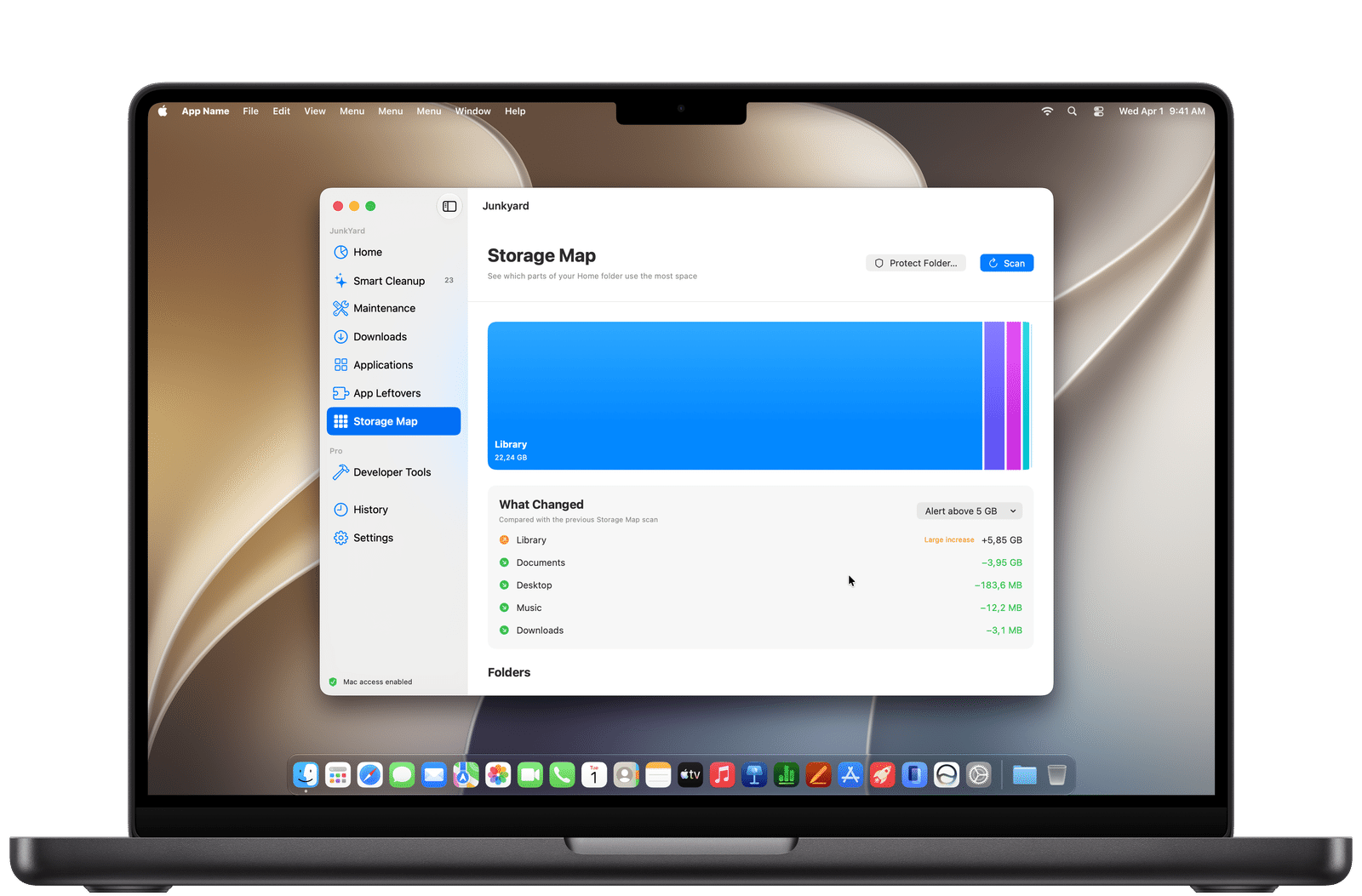Screen dimensions: 1362x896
Task: Open the File menu
Action: pos(250,111)
